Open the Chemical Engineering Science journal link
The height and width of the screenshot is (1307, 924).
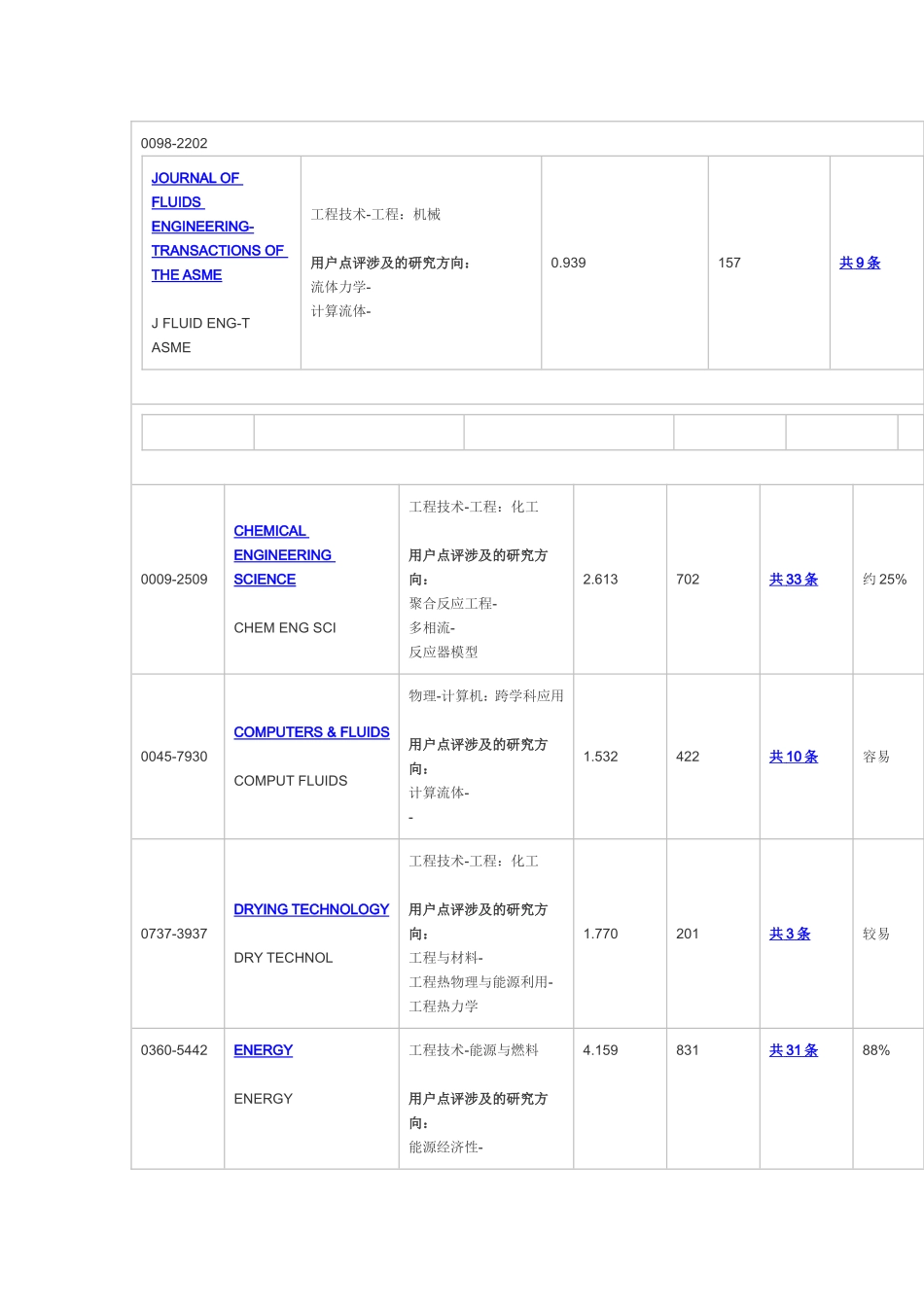pyautogui.click(x=283, y=555)
